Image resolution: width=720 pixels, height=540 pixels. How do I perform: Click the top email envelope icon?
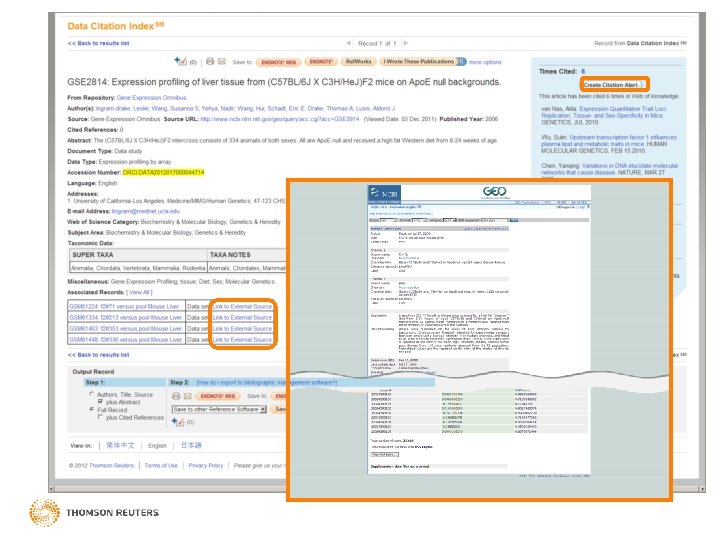(x=222, y=61)
